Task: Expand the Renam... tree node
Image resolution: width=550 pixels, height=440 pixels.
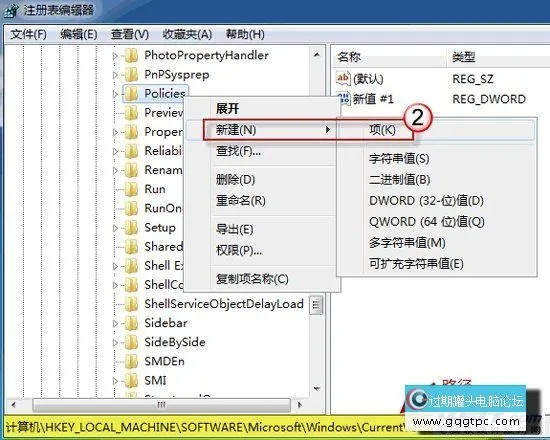Action: pos(115,170)
